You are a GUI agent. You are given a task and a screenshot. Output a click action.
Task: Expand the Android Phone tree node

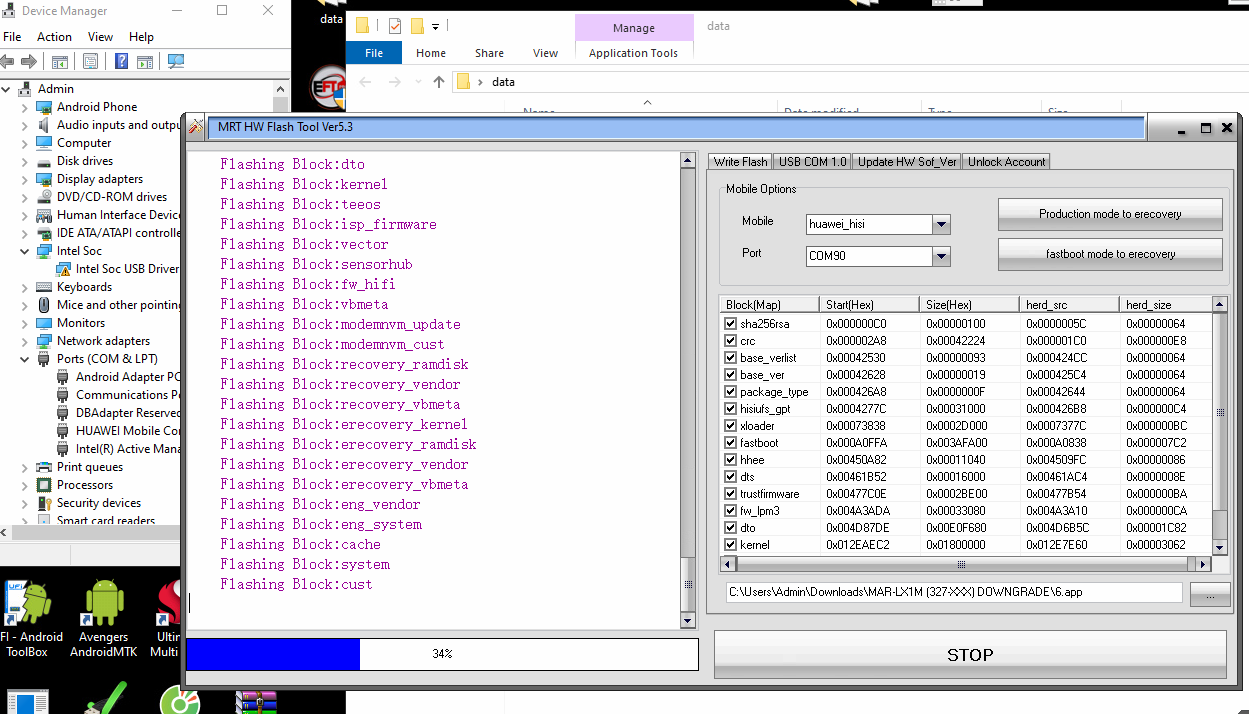[25, 107]
